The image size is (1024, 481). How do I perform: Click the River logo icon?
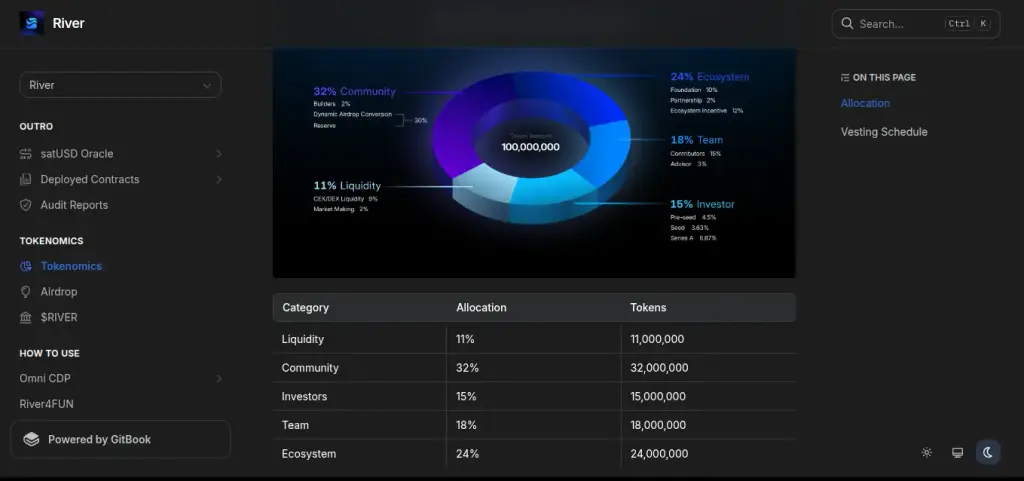[x=31, y=23]
